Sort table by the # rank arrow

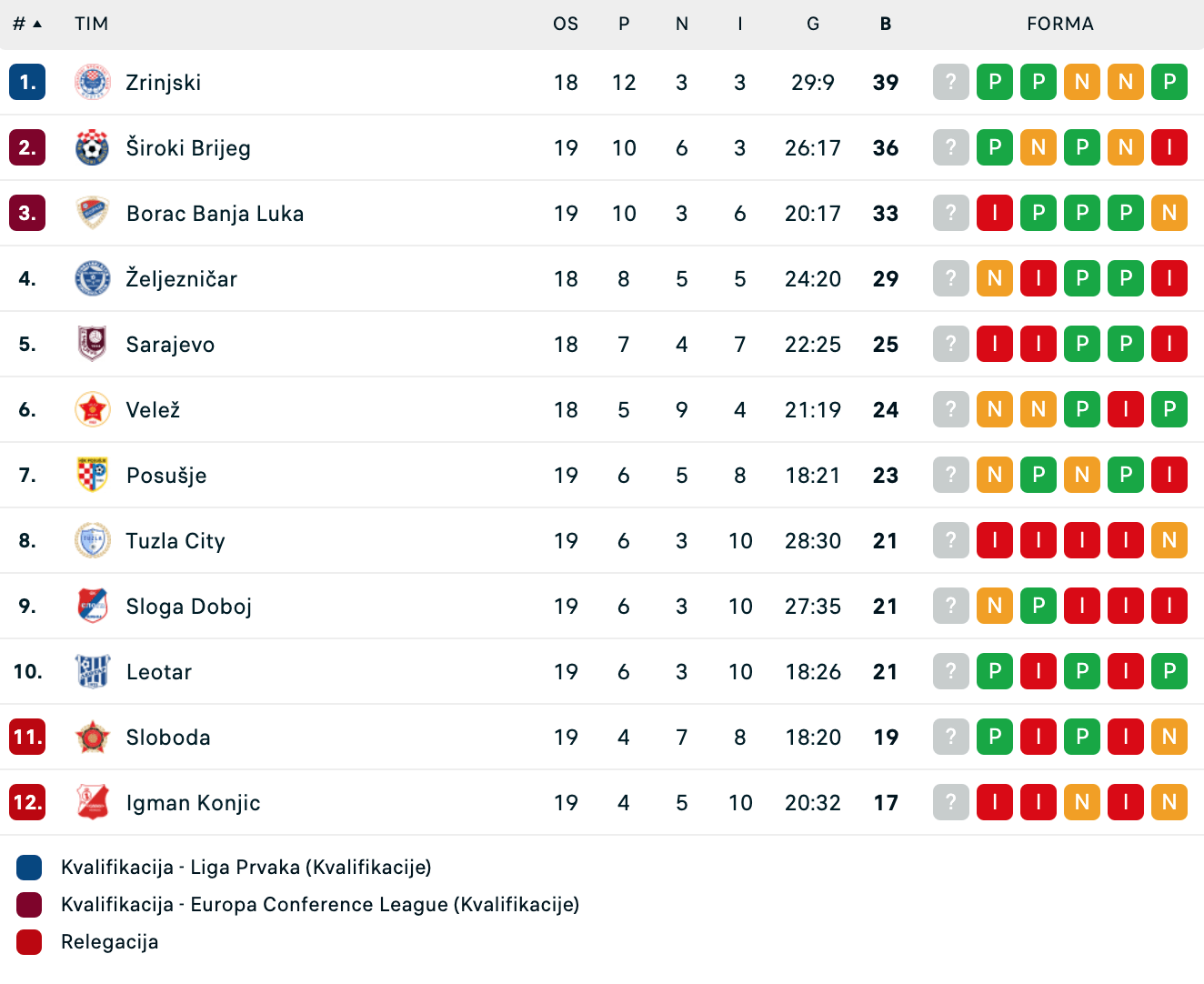pyautogui.click(x=37, y=25)
